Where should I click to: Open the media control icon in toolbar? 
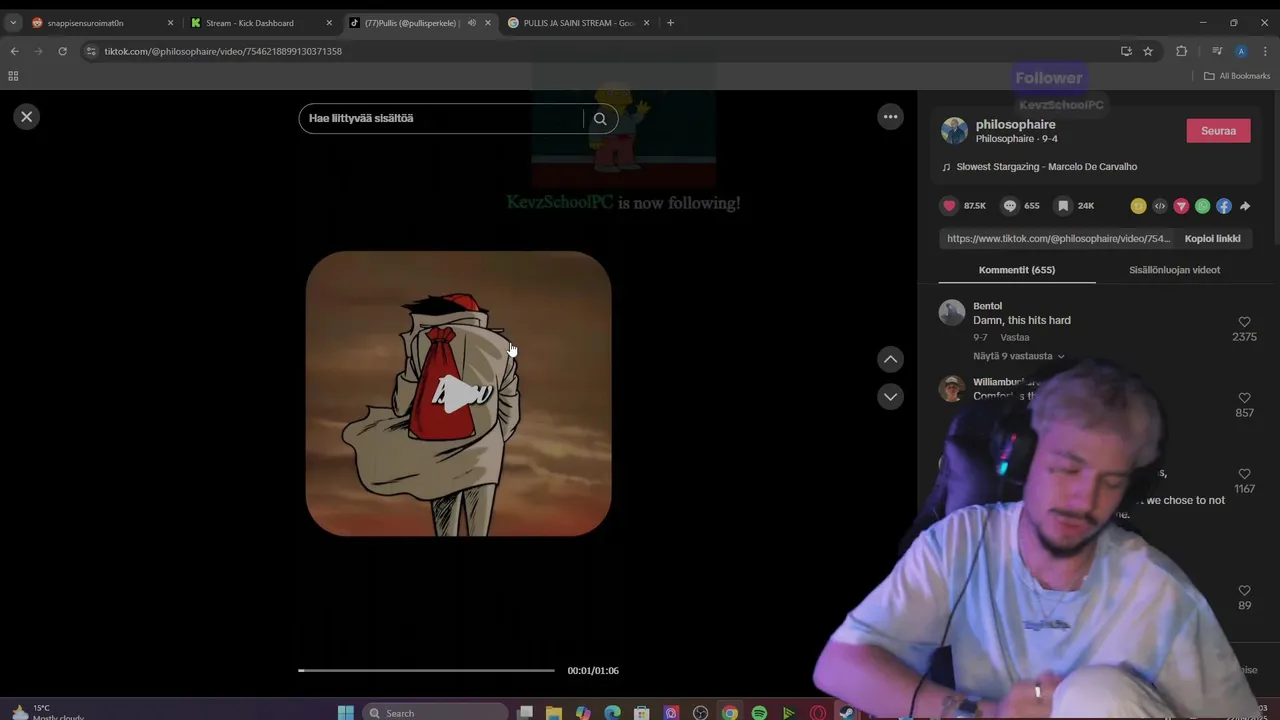1217,51
